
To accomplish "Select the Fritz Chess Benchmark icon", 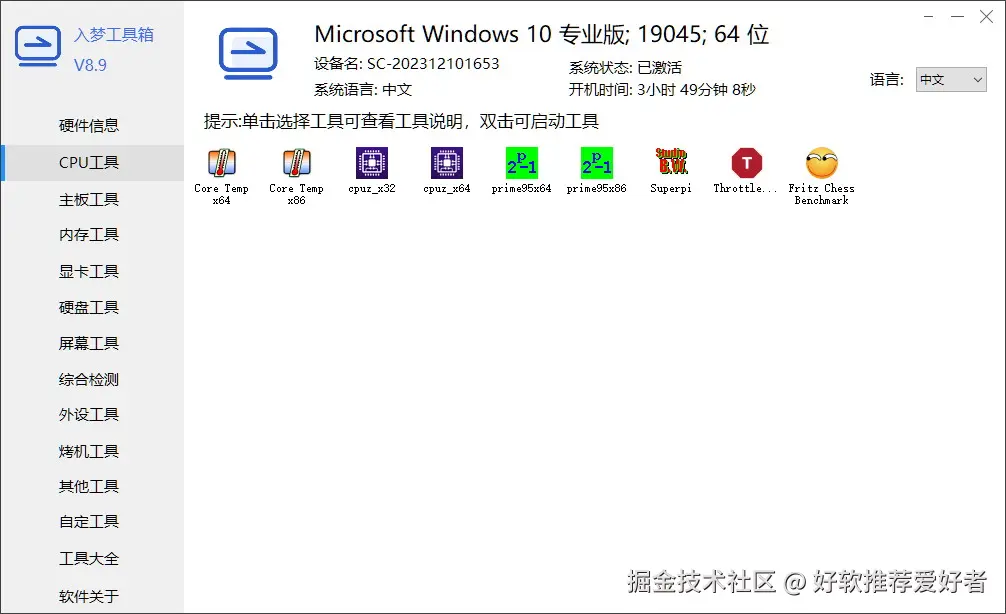I will (822, 163).
